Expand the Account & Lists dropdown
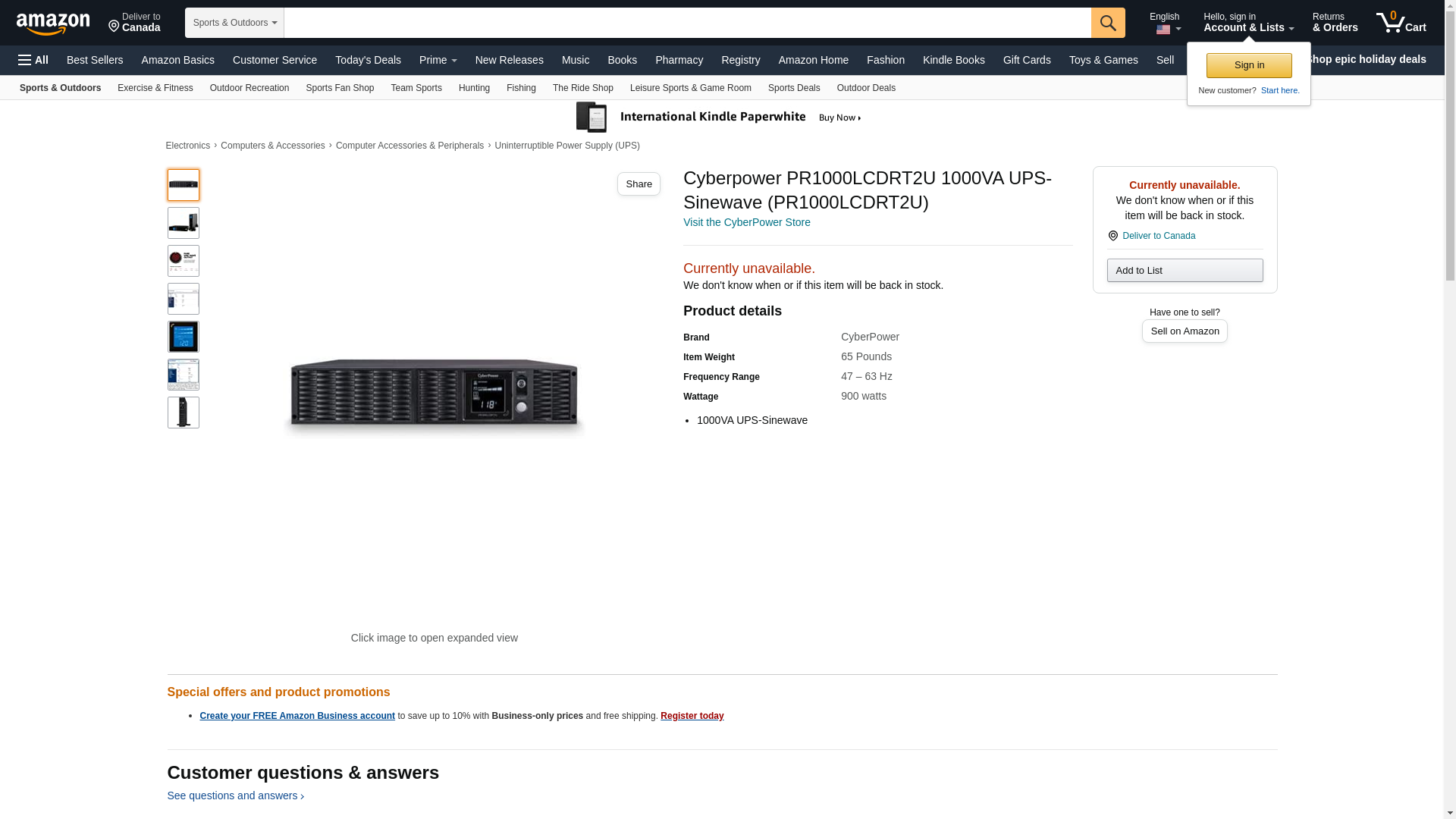 [x=1248, y=23]
